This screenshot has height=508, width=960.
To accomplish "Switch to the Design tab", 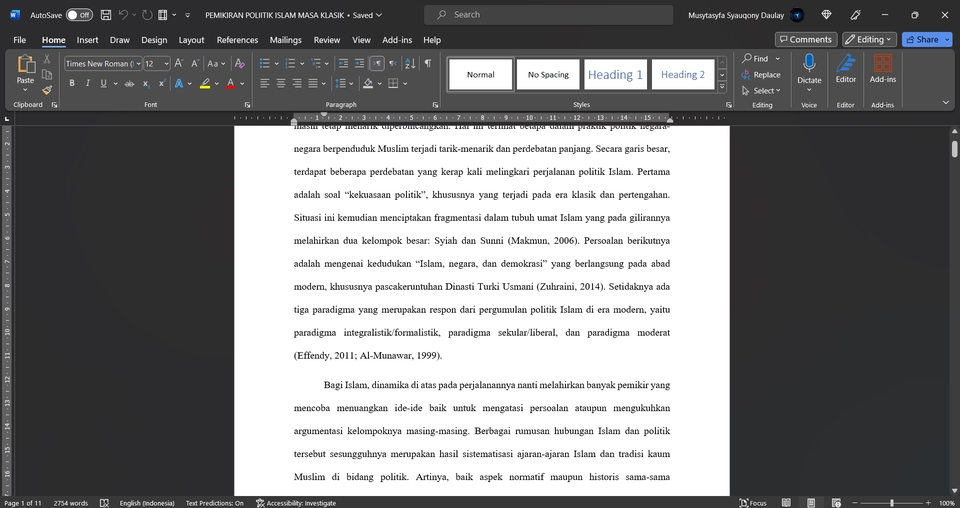I will click(154, 40).
